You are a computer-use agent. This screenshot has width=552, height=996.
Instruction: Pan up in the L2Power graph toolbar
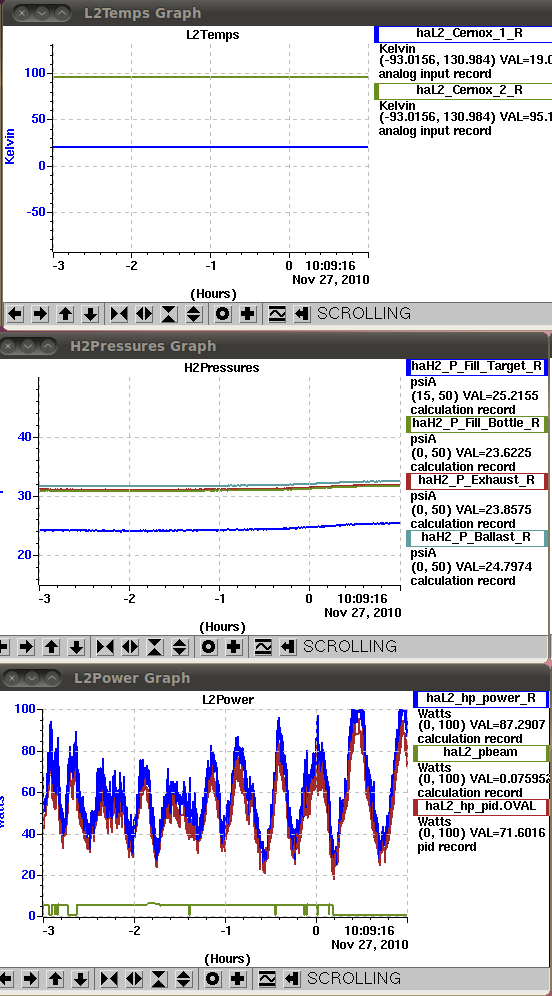[55, 978]
